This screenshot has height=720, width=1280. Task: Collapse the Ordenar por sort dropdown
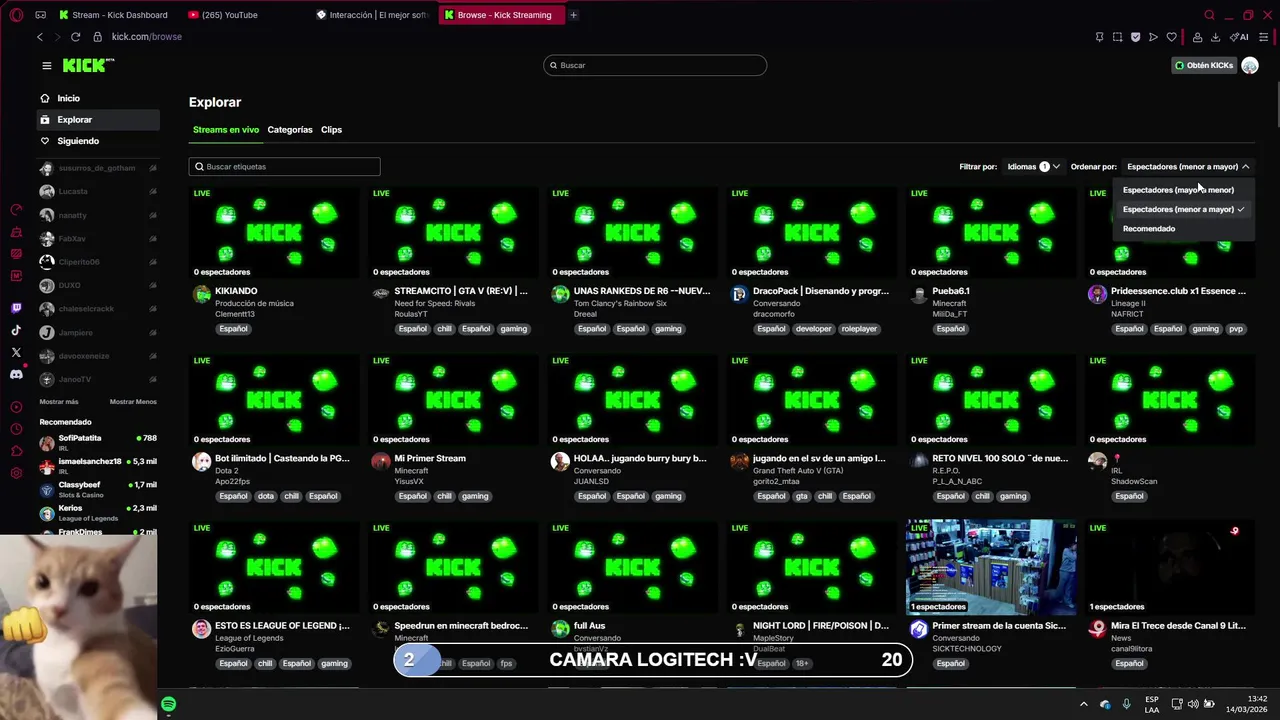tap(1188, 167)
